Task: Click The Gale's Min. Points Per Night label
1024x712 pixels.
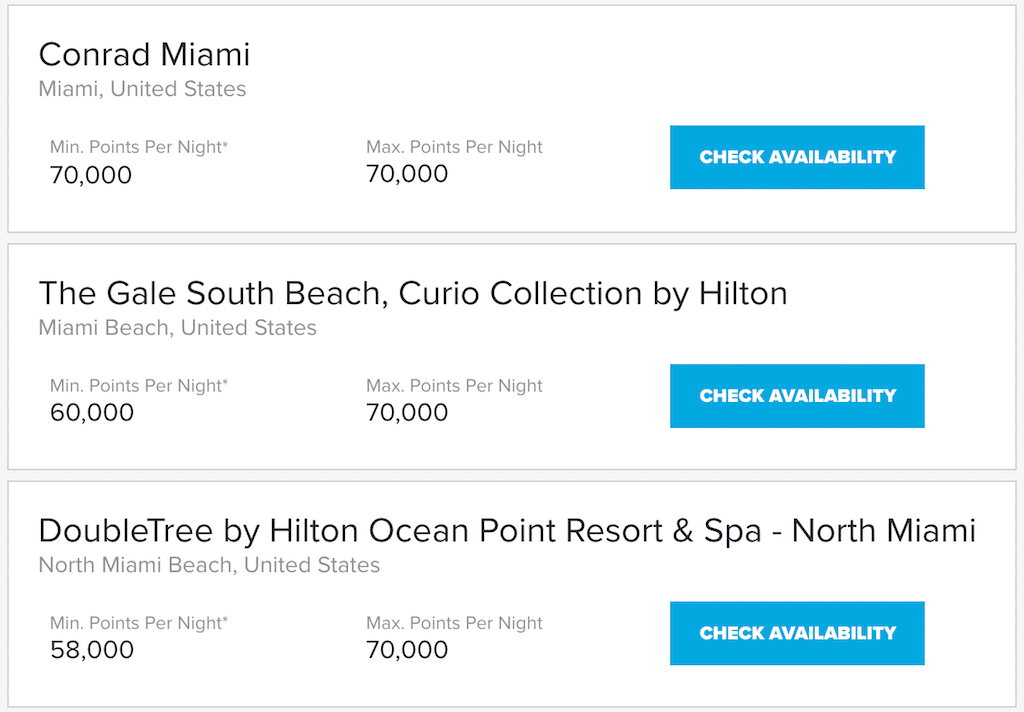Action: pos(139,385)
